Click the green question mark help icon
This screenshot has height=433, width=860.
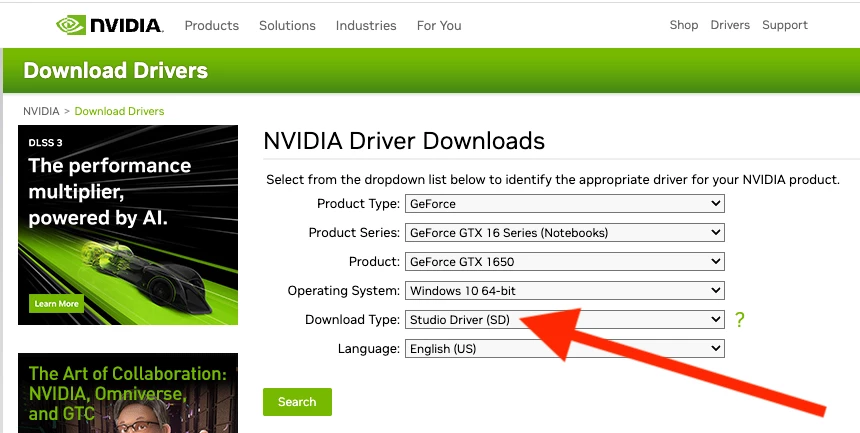point(739,319)
